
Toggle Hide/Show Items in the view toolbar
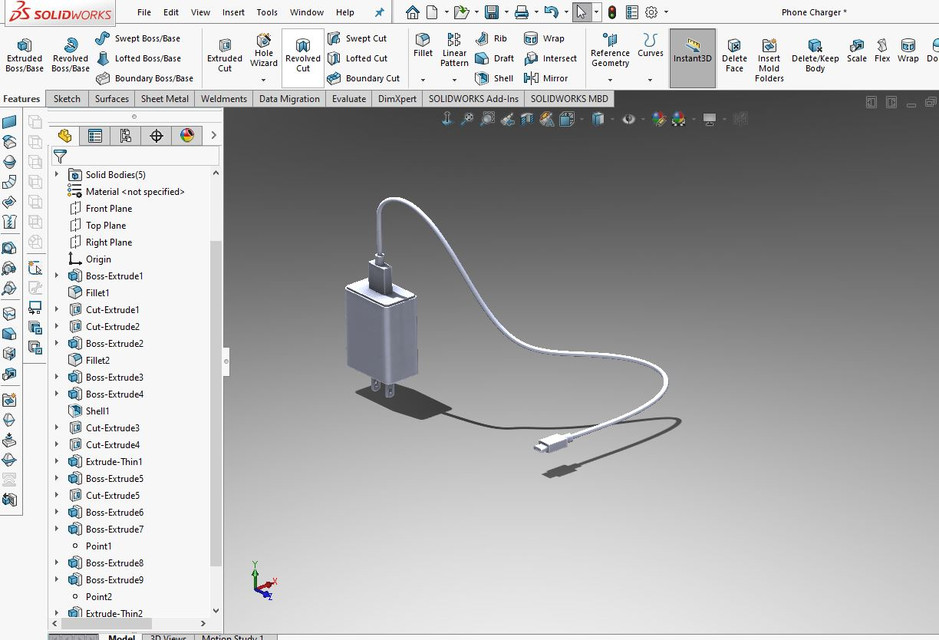(x=628, y=118)
